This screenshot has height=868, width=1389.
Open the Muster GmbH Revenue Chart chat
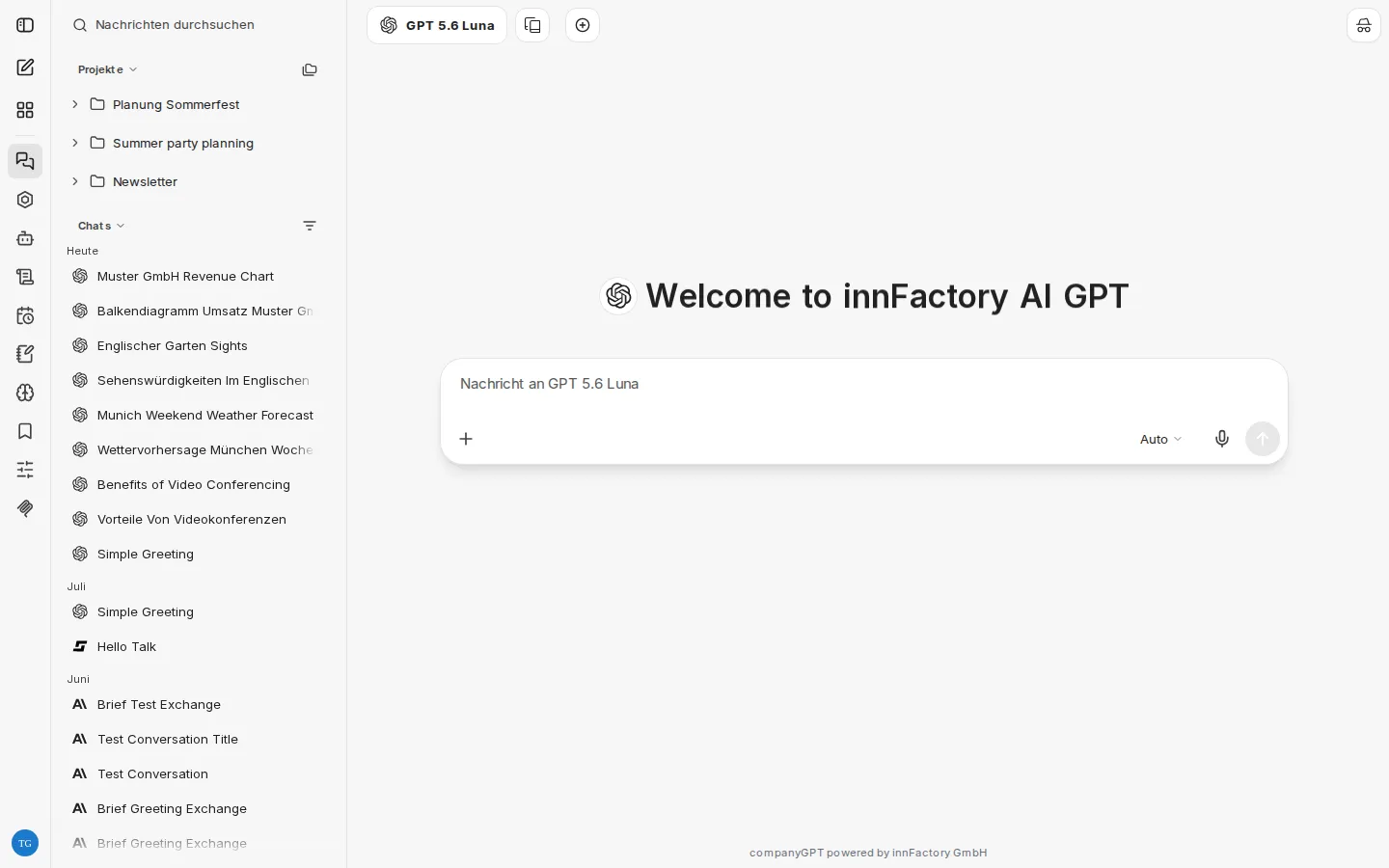(193, 276)
